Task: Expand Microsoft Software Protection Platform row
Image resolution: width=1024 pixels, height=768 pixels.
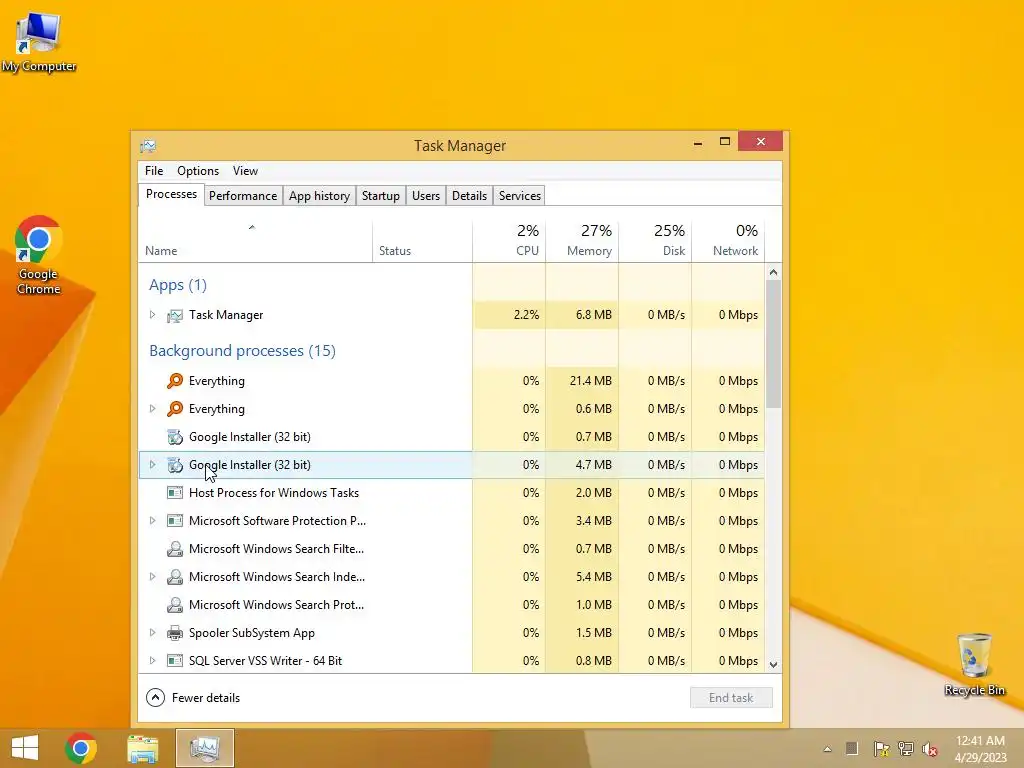Action: pos(152,521)
